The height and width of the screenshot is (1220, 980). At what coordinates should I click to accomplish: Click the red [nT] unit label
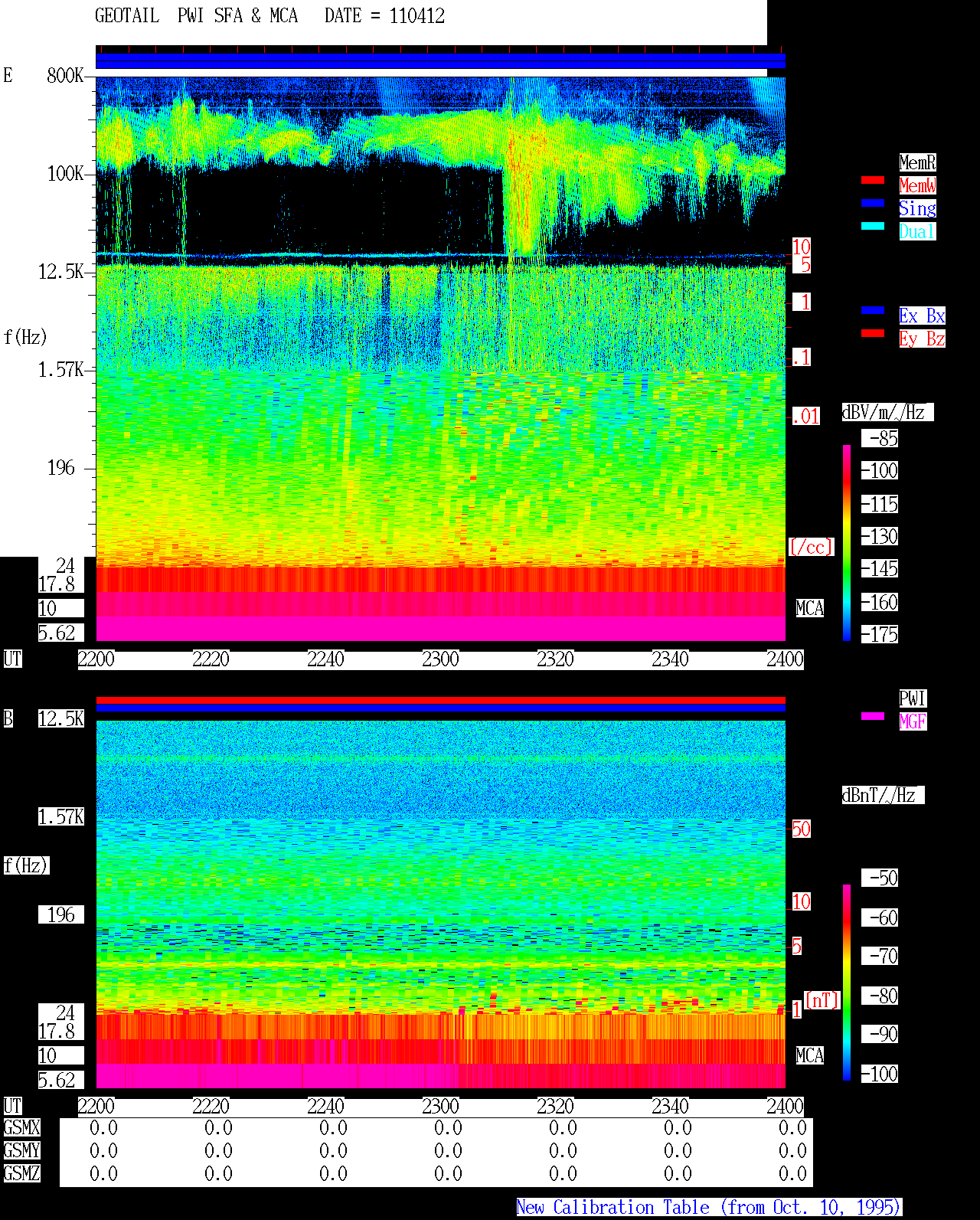point(822,1000)
